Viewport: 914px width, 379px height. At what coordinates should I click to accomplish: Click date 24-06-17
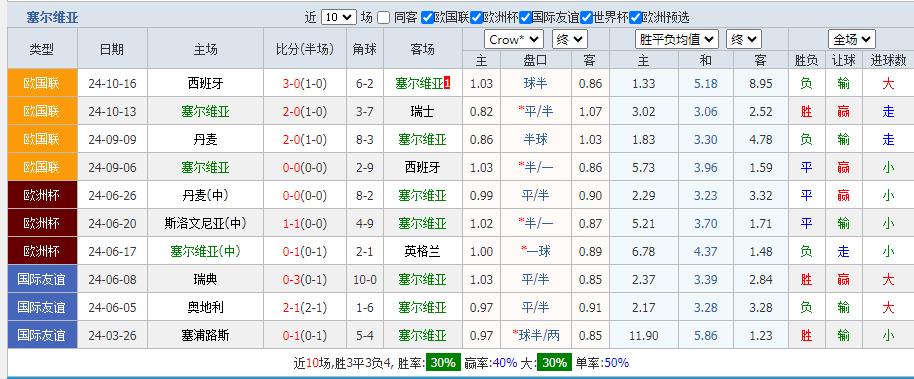112,251
